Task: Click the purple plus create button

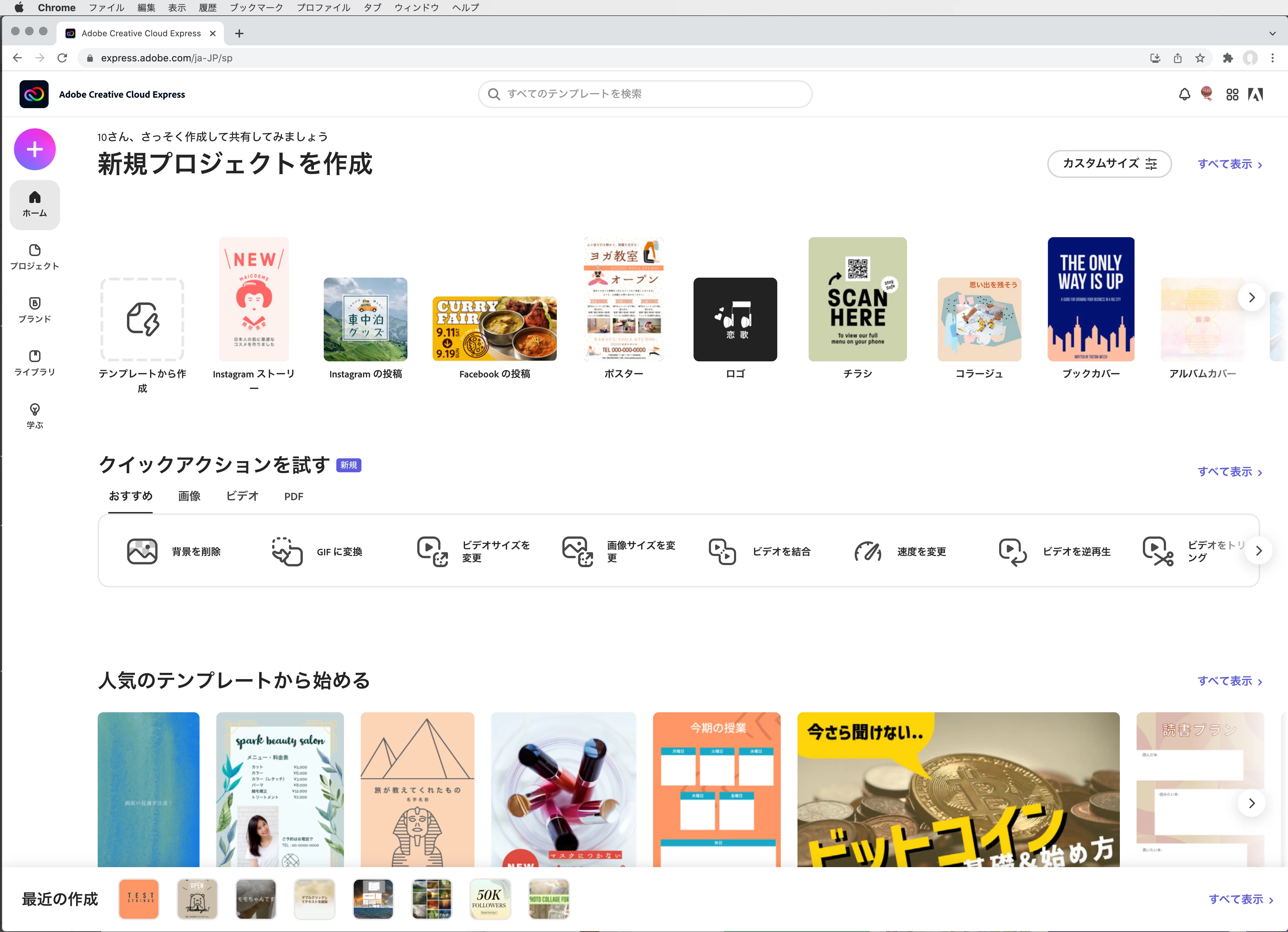Action: (x=35, y=149)
